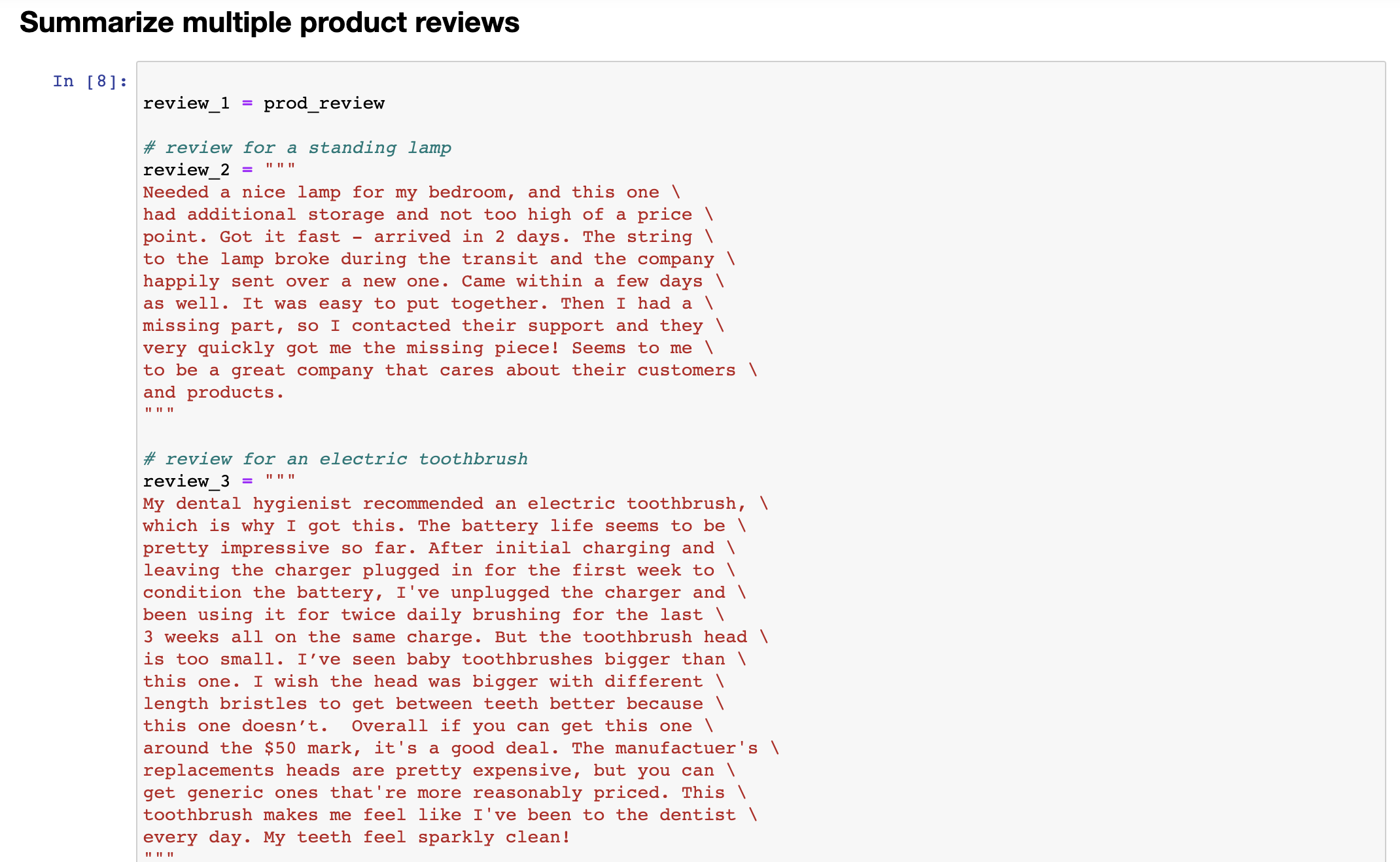Click the text 'and products.'
This screenshot has width=1400, height=862.
pyautogui.click(x=214, y=392)
